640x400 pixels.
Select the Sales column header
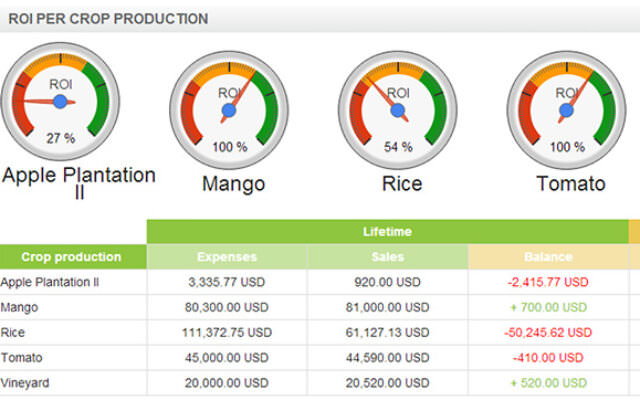(x=388, y=257)
